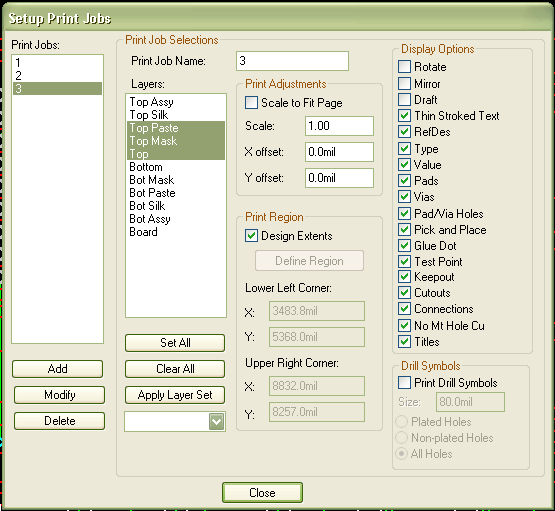Click the Set All layers button

[175, 343]
